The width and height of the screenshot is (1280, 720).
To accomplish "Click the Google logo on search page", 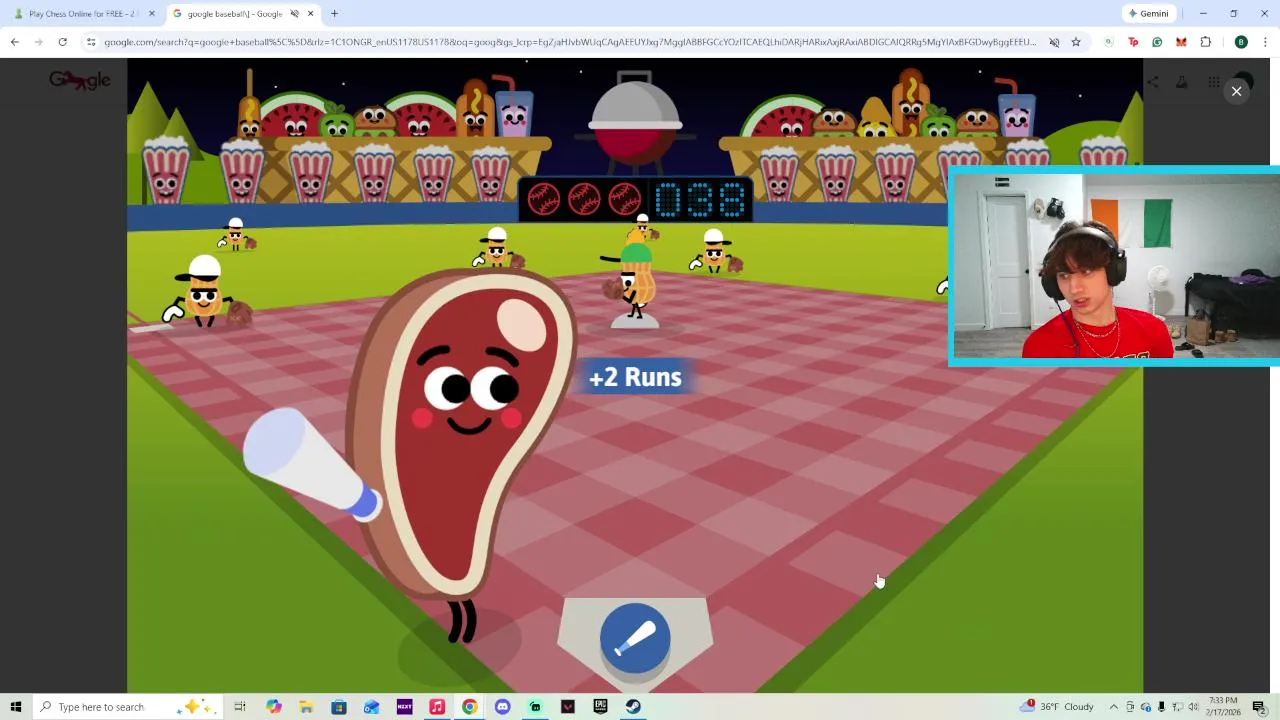I will (80, 80).
